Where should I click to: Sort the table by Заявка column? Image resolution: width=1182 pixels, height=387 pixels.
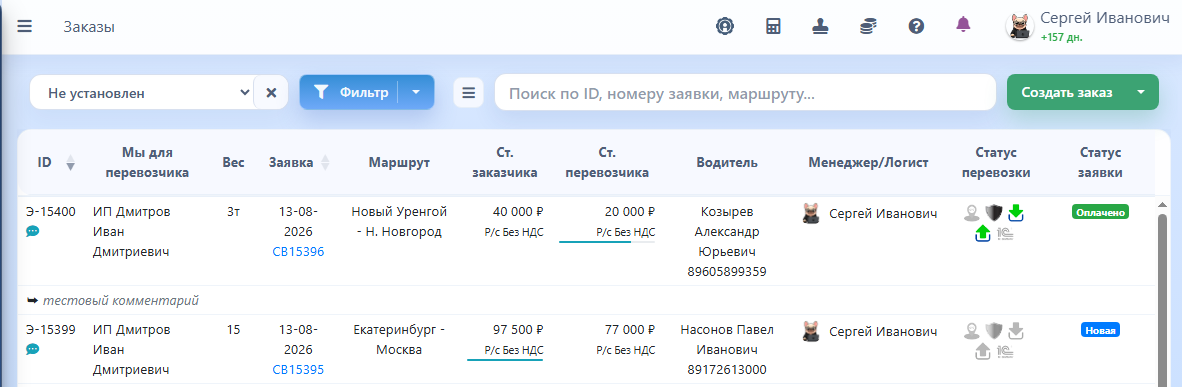(325, 162)
